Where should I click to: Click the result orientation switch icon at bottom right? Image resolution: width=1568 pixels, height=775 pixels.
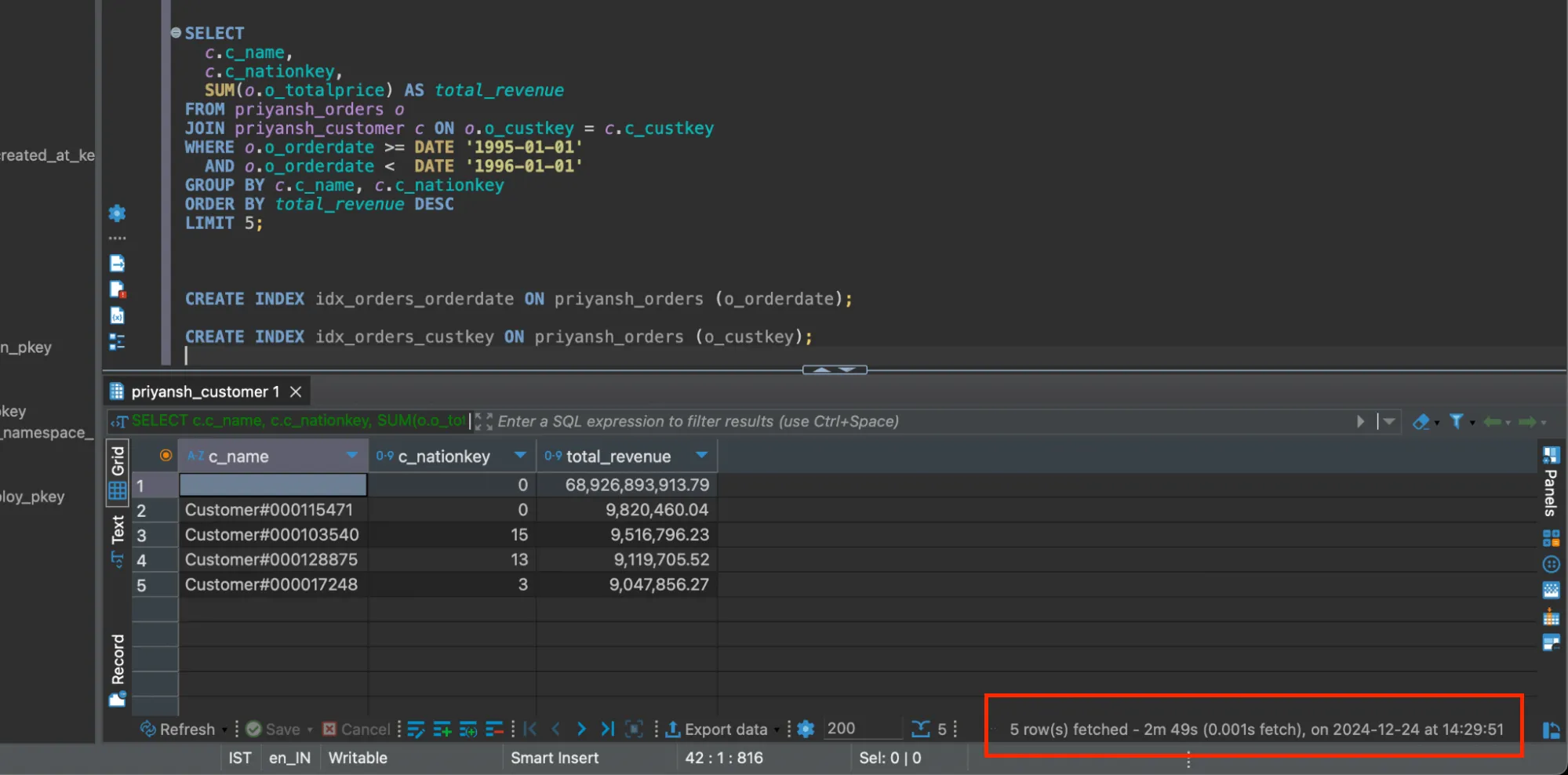(1551, 730)
